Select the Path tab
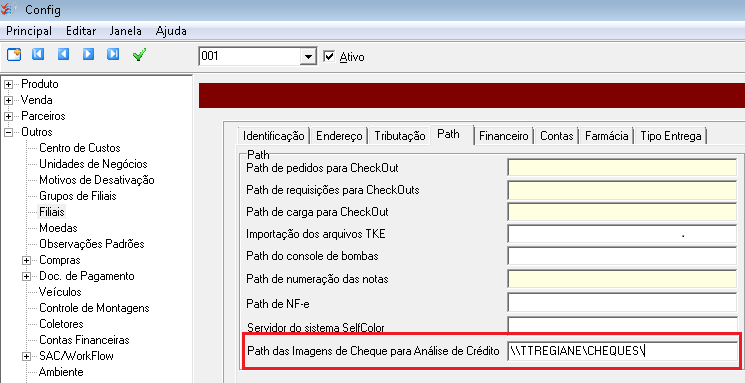The width and height of the screenshot is (745, 383). (449, 134)
